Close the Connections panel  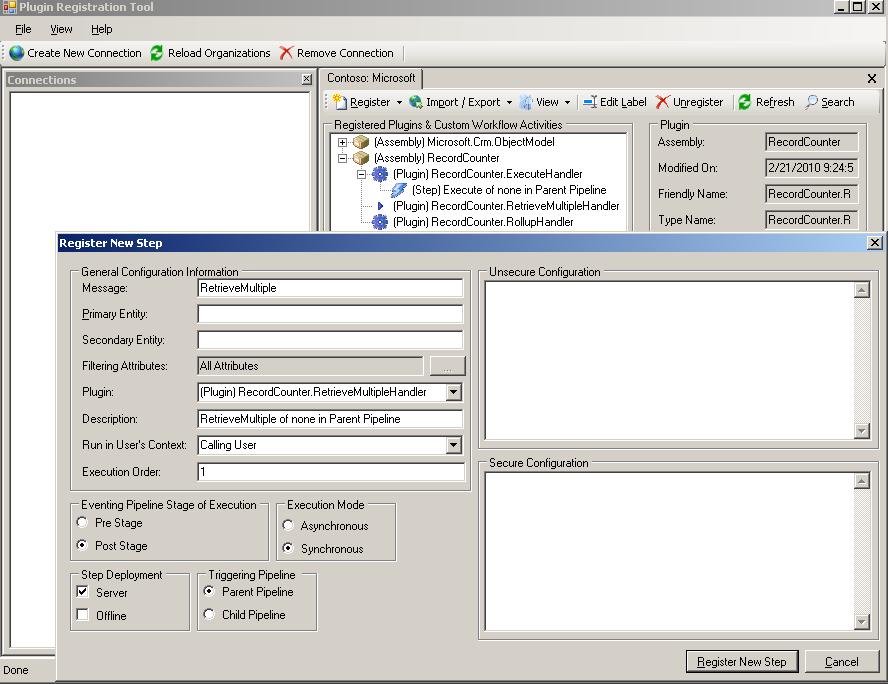tap(306, 79)
